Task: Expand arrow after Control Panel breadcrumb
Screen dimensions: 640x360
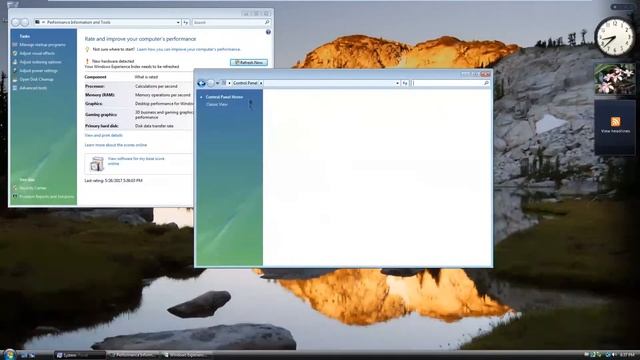Action: click(x=261, y=83)
